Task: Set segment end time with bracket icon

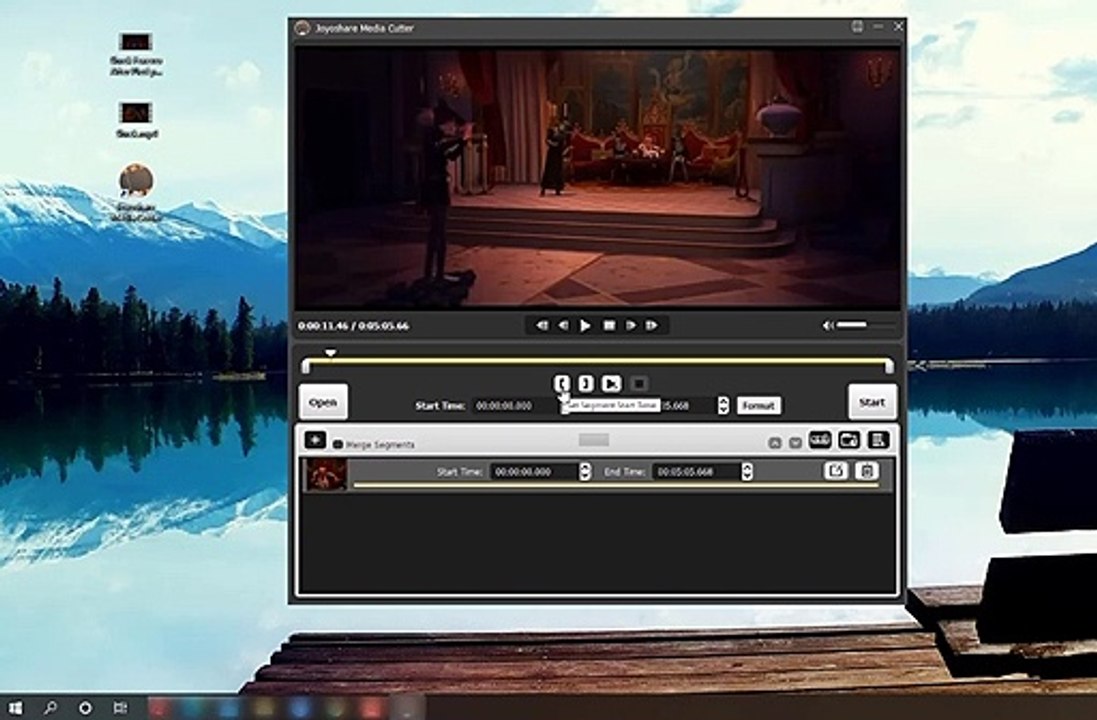Action: pos(586,383)
